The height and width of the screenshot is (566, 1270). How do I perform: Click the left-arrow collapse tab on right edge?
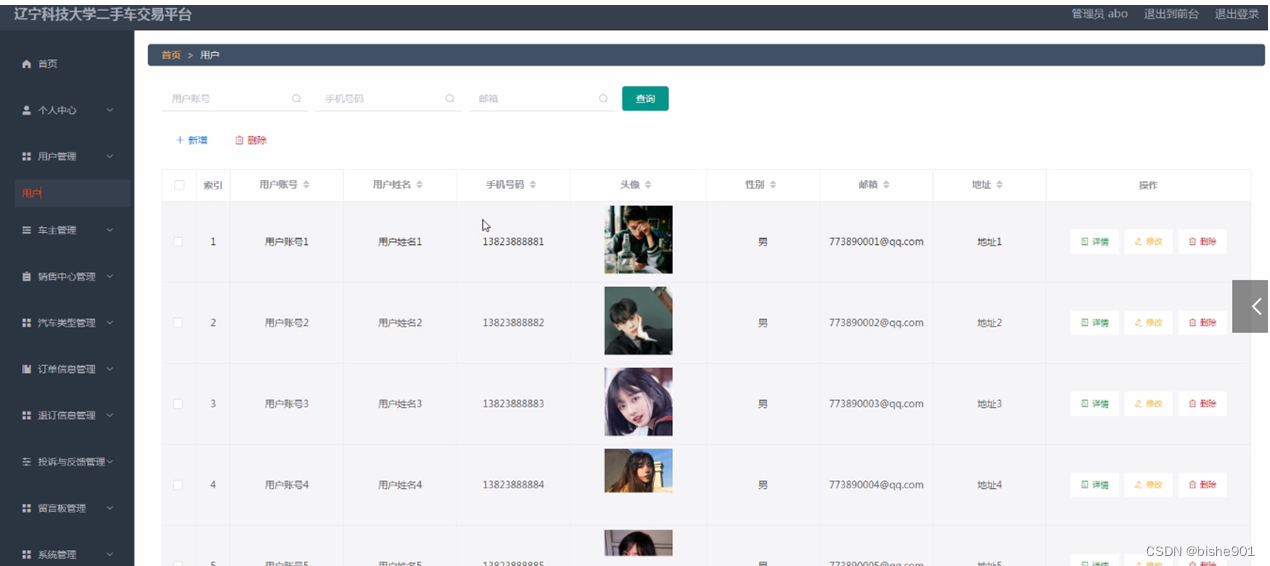tap(1250, 306)
